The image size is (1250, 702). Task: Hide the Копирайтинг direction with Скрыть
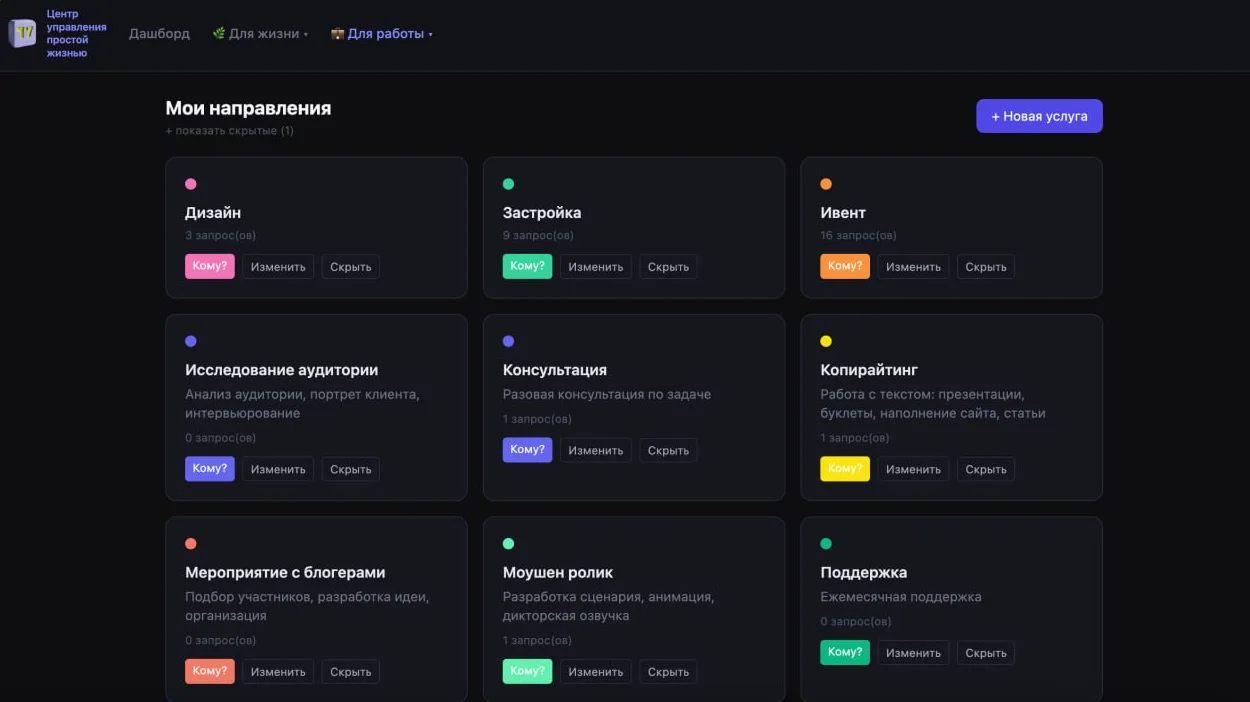(x=986, y=469)
